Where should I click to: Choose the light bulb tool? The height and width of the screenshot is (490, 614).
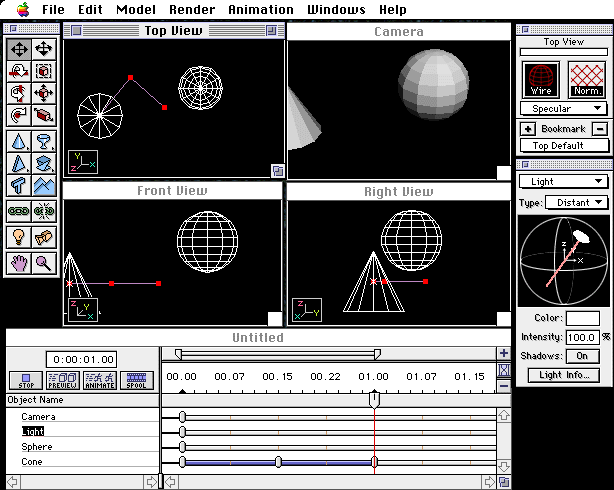(18, 237)
